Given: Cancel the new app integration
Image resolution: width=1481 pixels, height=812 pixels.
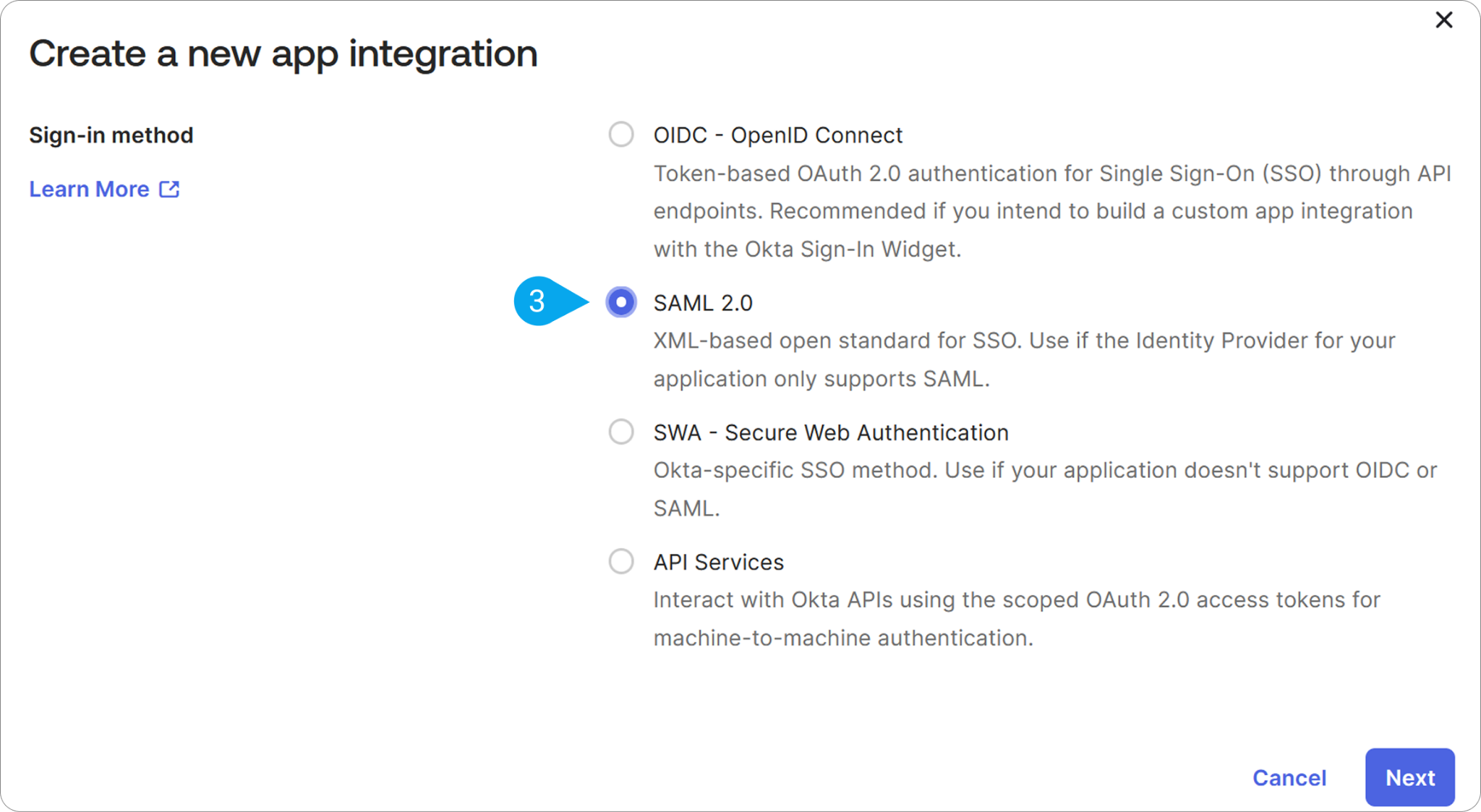Looking at the screenshot, I should click(x=1289, y=777).
